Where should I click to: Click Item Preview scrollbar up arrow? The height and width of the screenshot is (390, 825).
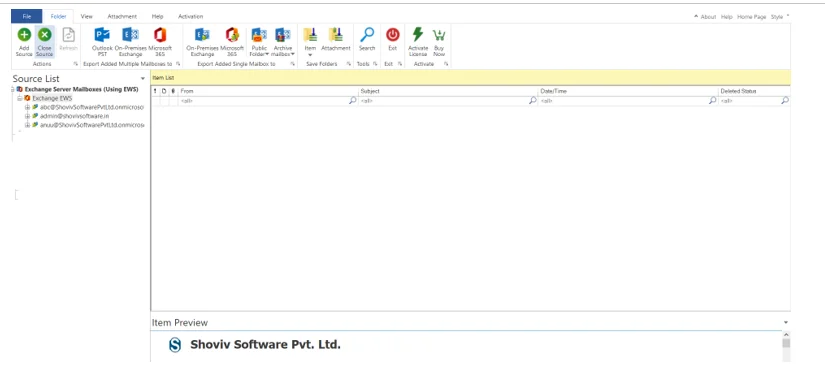pos(786,334)
